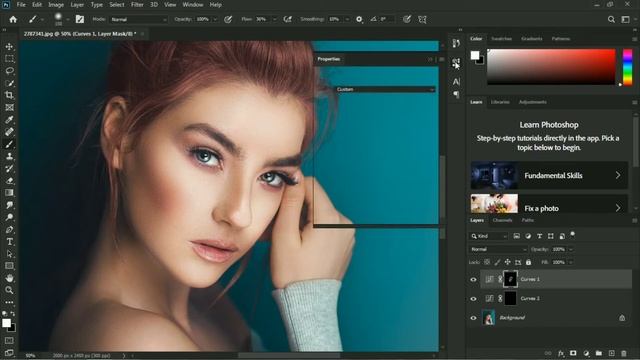Toggle symmetry paint options butterfly icon
The image size is (640, 360).
(x=422, y=19)
